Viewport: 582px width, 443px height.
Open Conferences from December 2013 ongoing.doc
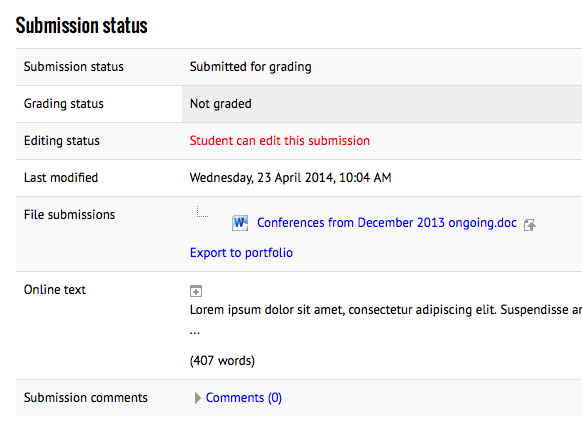(387, 223)
